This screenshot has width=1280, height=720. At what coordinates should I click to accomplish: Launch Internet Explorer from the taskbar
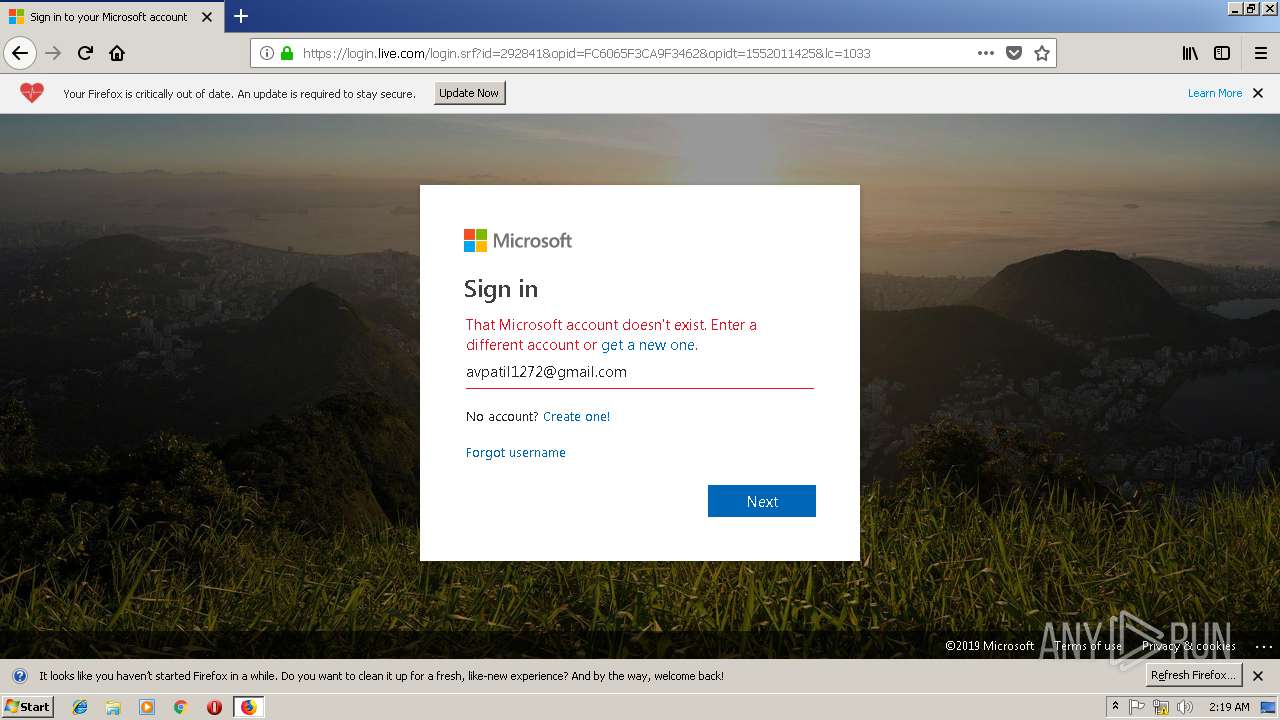click(x=80, y=707)
